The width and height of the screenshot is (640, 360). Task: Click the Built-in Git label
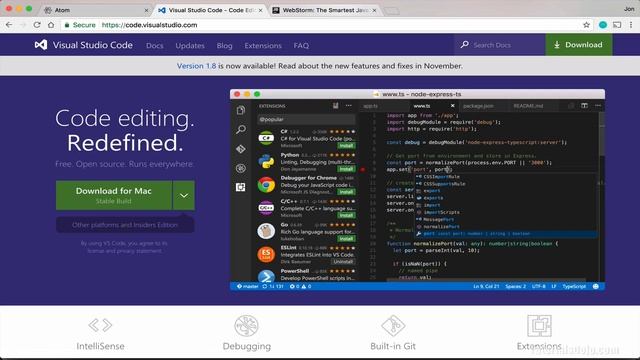(x=393, y=346)
